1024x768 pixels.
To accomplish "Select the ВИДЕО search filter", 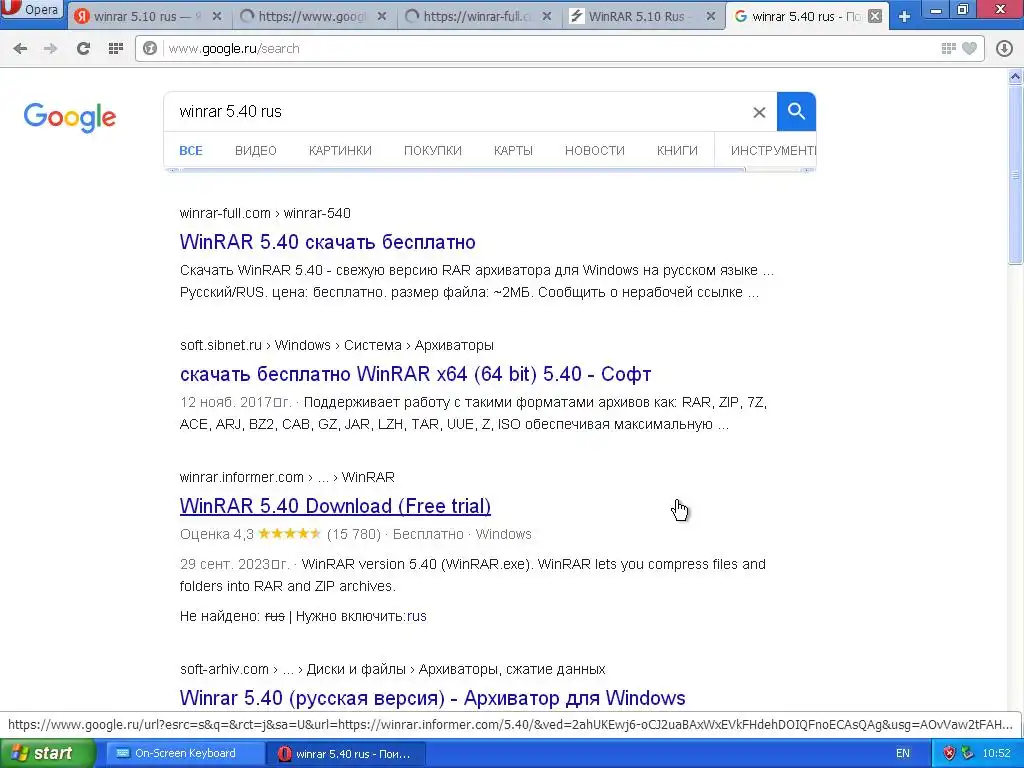I will pos(255,151).
